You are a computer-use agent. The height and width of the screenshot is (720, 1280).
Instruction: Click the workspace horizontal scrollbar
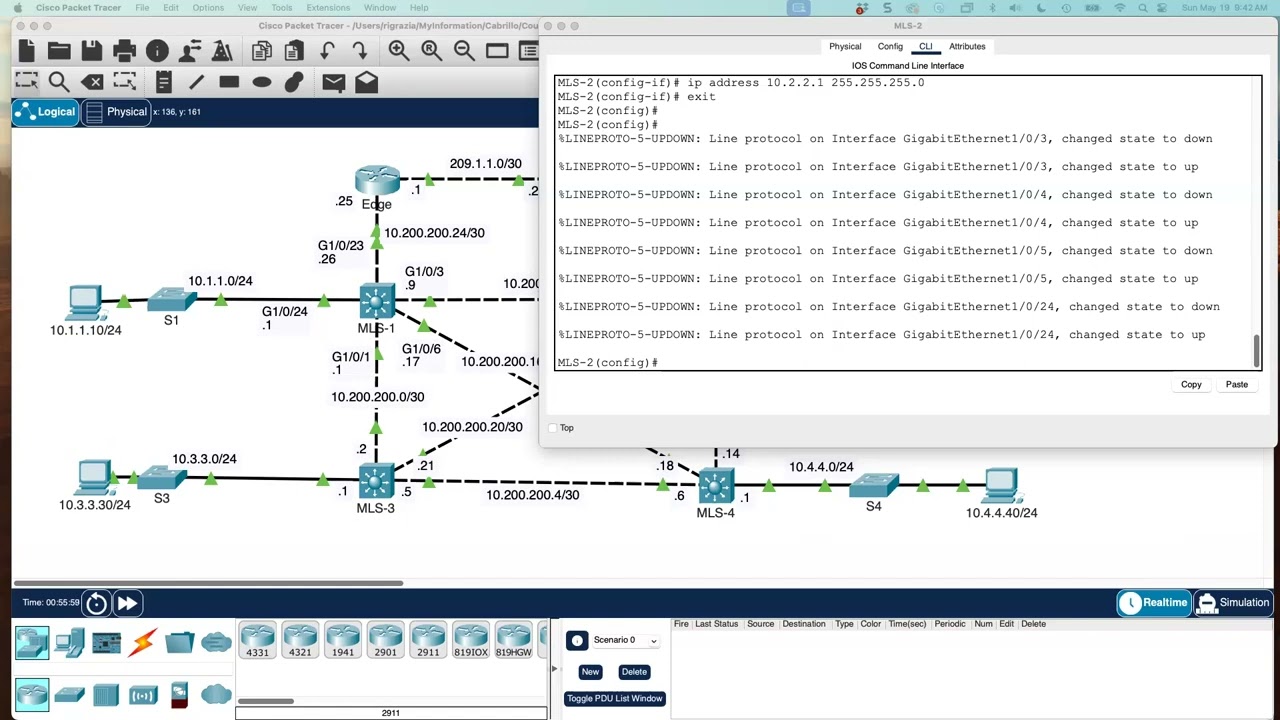click(x=208, y=583)
